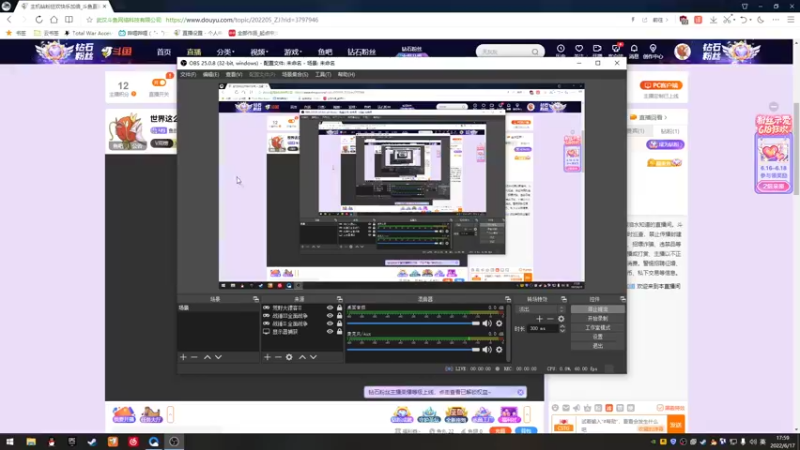Adjust the 桌面音频 volume slider

click(x=414, y=323)
